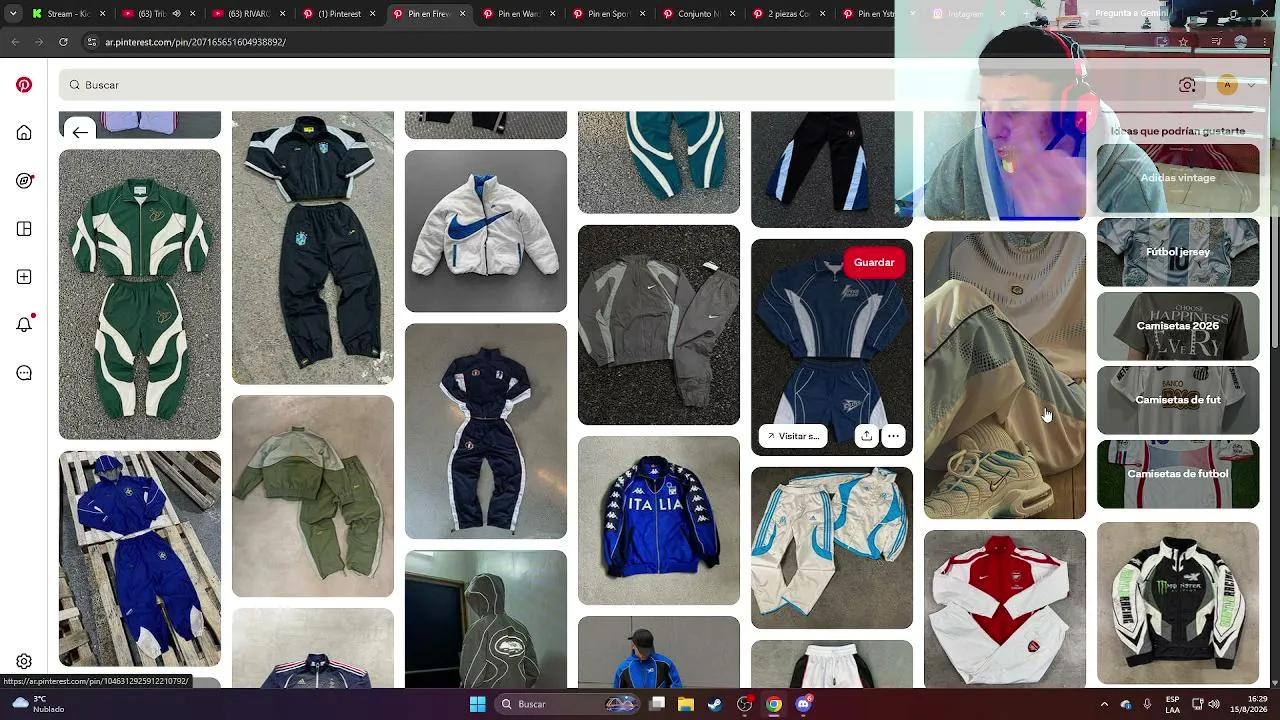Switch to the (1) Pinterest tab
Viewport: 1280px width, 720px height.
(x=340, y=14)
